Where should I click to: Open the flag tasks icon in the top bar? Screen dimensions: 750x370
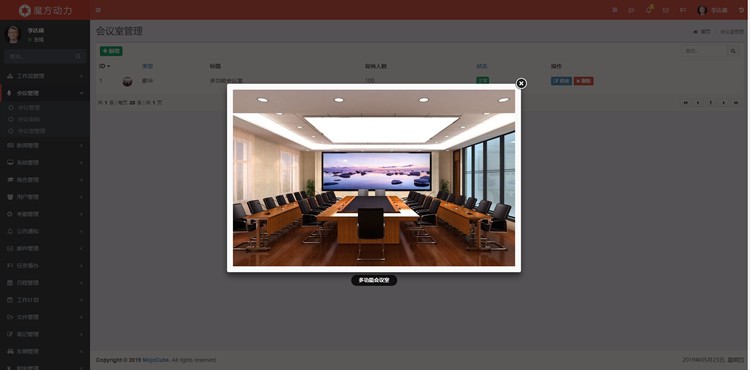click(x=683, y=10)
